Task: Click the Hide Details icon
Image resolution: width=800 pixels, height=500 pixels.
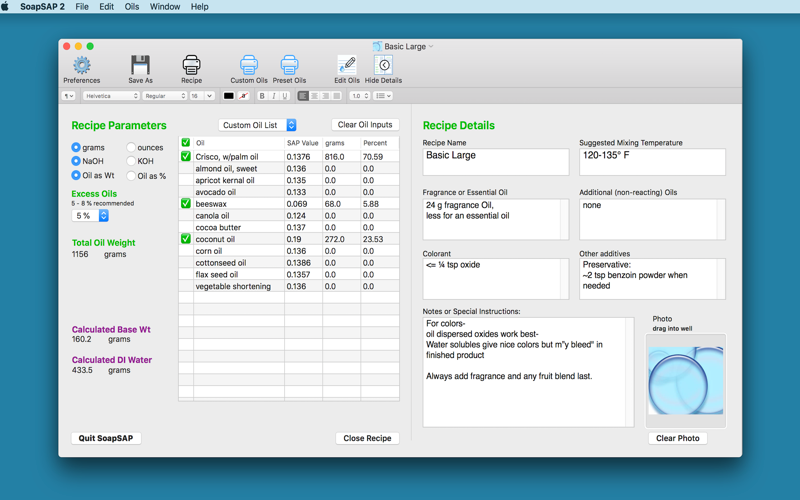Action: [383, 65]
